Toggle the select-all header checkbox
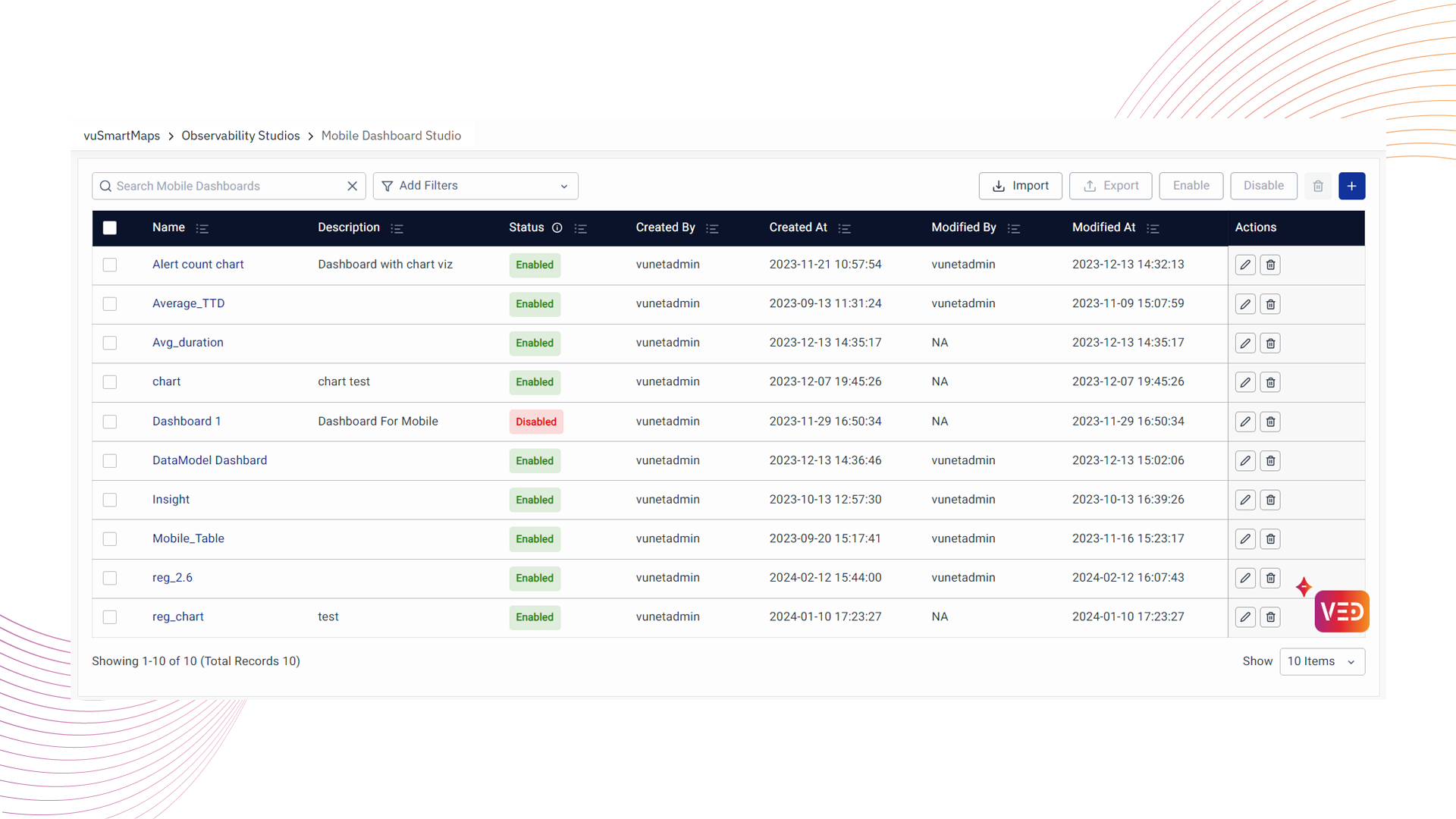1456x819 pixels. point(110,227)
